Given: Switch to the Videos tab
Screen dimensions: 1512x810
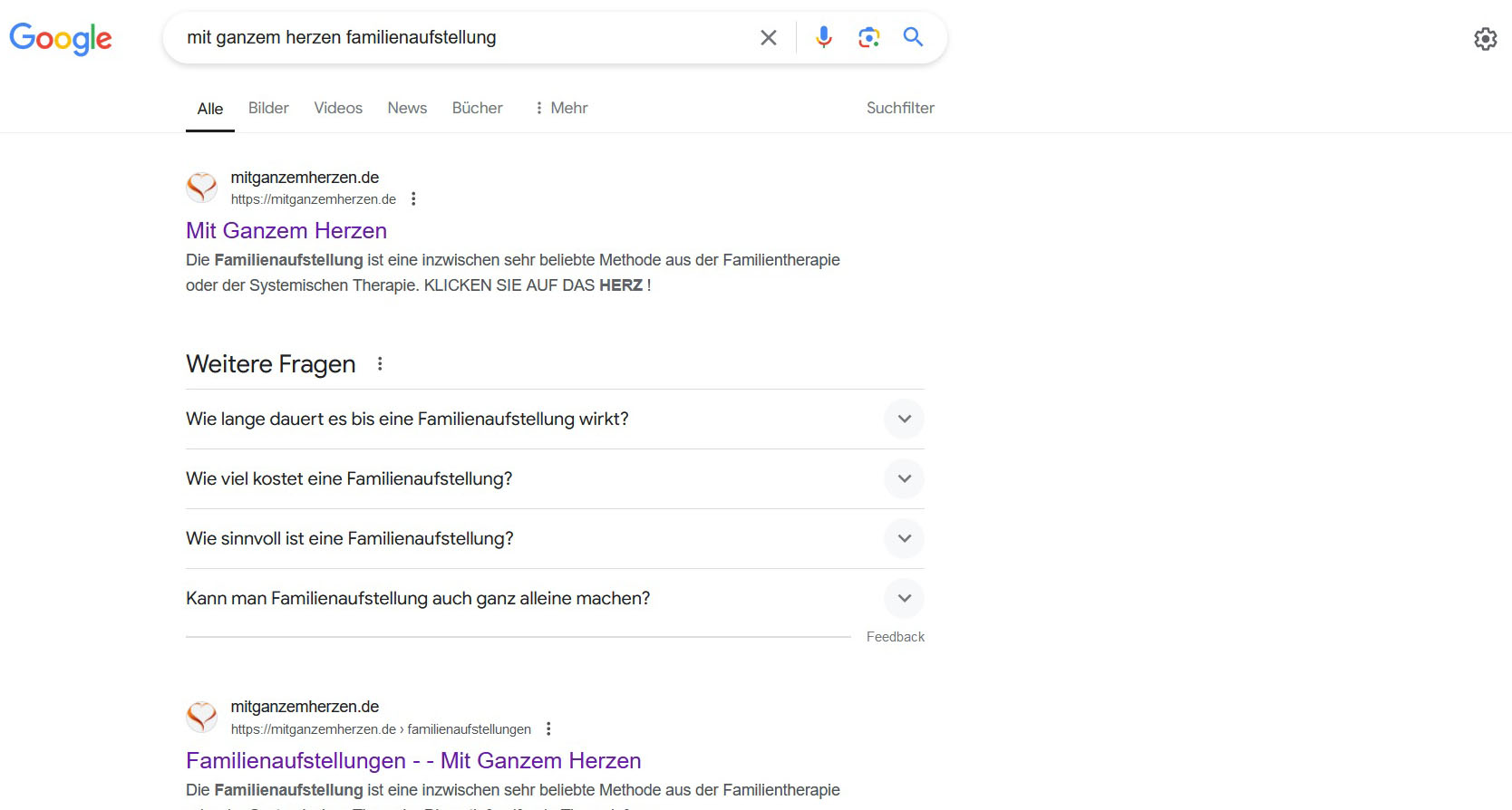Looking at the screenshot, I should 338,108.
